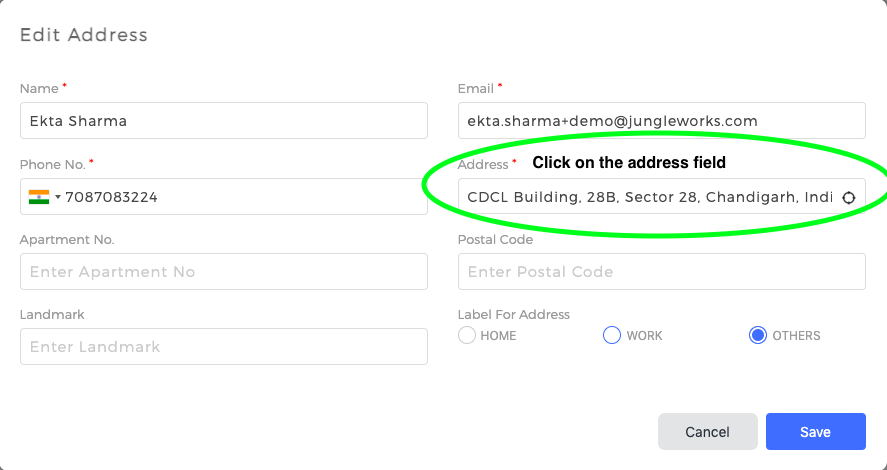Click the Postal Code field label

point(496,240)
